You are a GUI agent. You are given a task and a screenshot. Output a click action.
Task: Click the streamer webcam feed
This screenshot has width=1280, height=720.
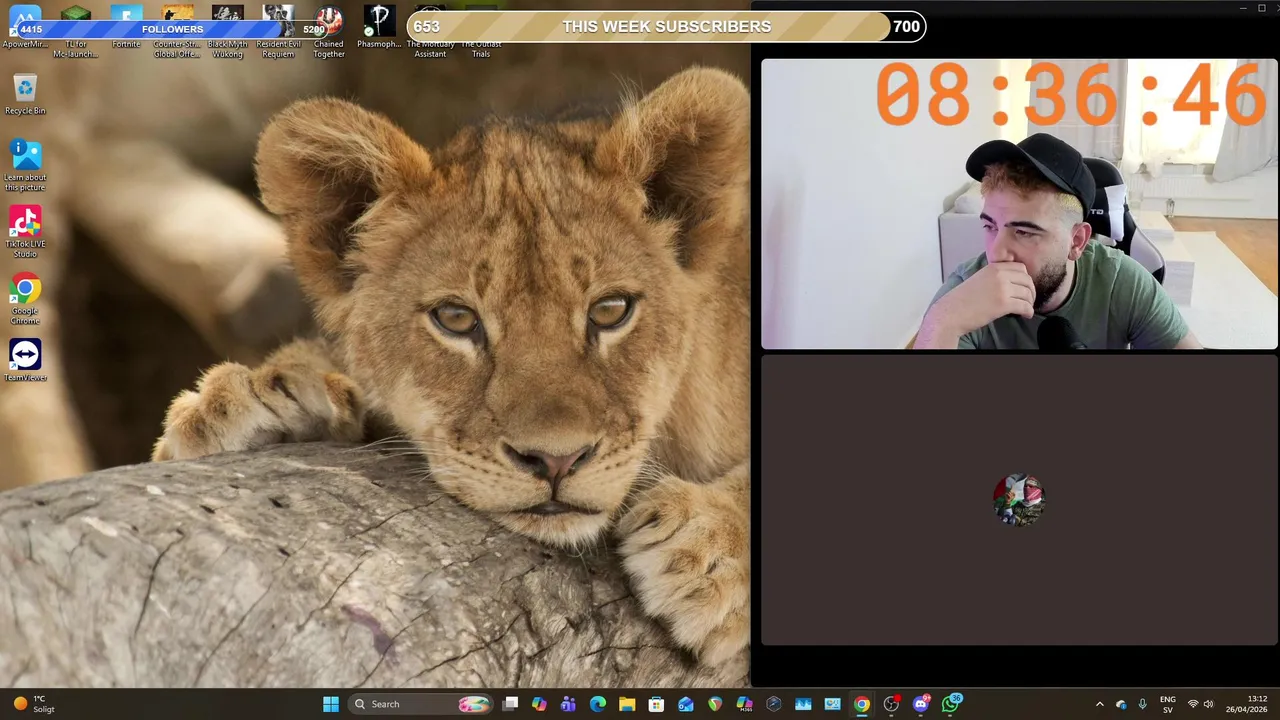tap(1019, 204)
